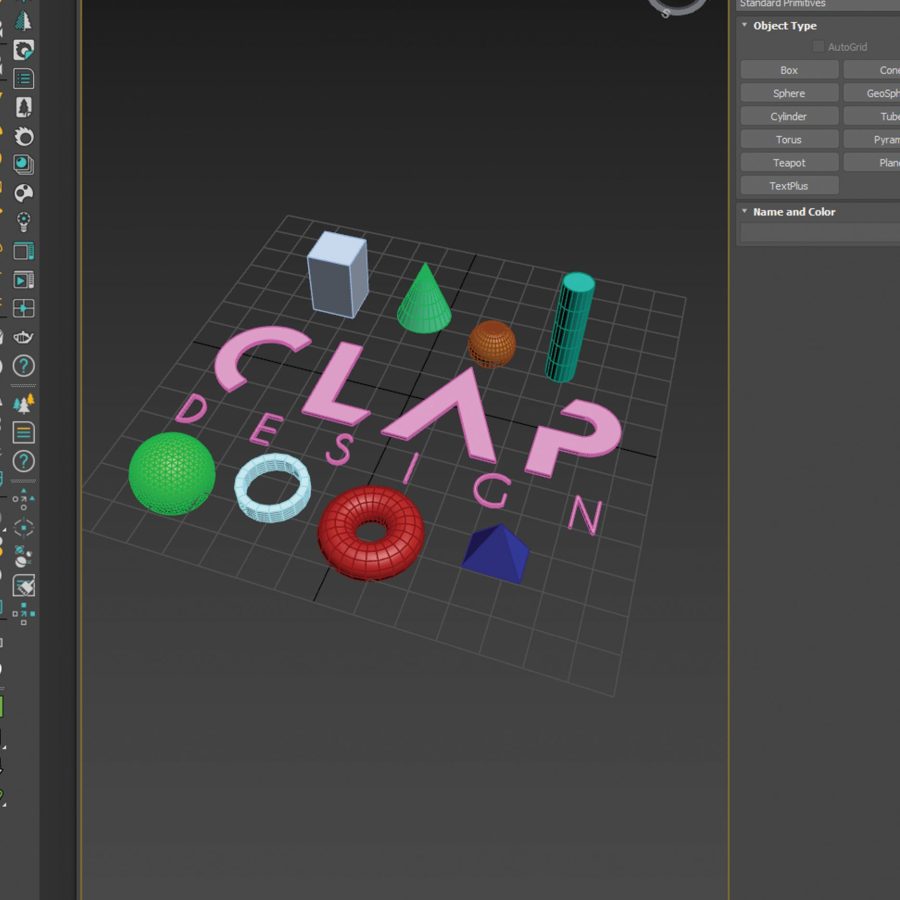Click the question mark below the striped document
The width and height of the screenshot is (900, 900).
coord(24,461)
